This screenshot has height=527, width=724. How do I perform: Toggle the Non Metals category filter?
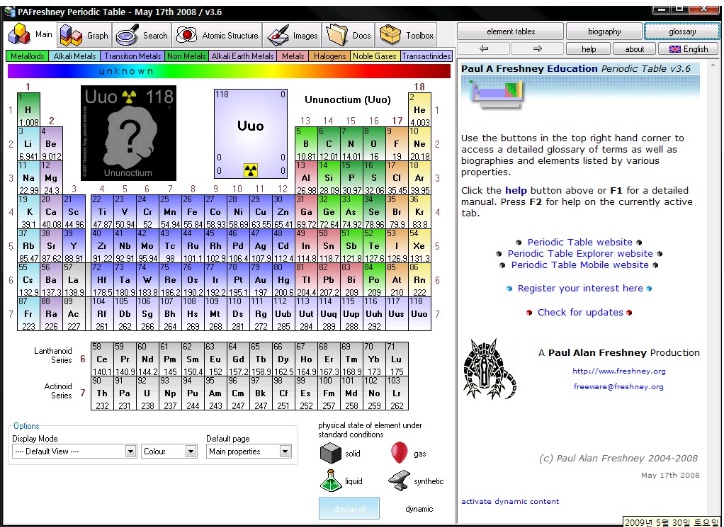click(187, 56)
